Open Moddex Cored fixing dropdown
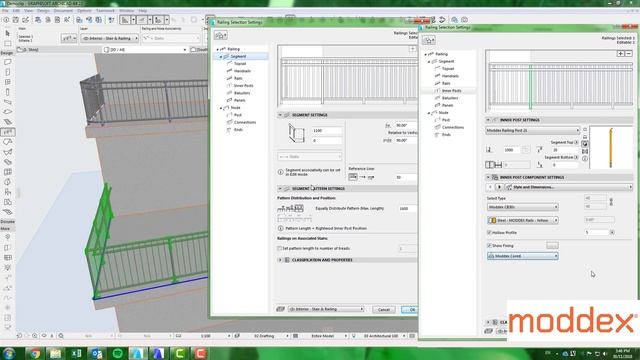Viewport: 640px width, 360px height. click(x=523, y=256)
